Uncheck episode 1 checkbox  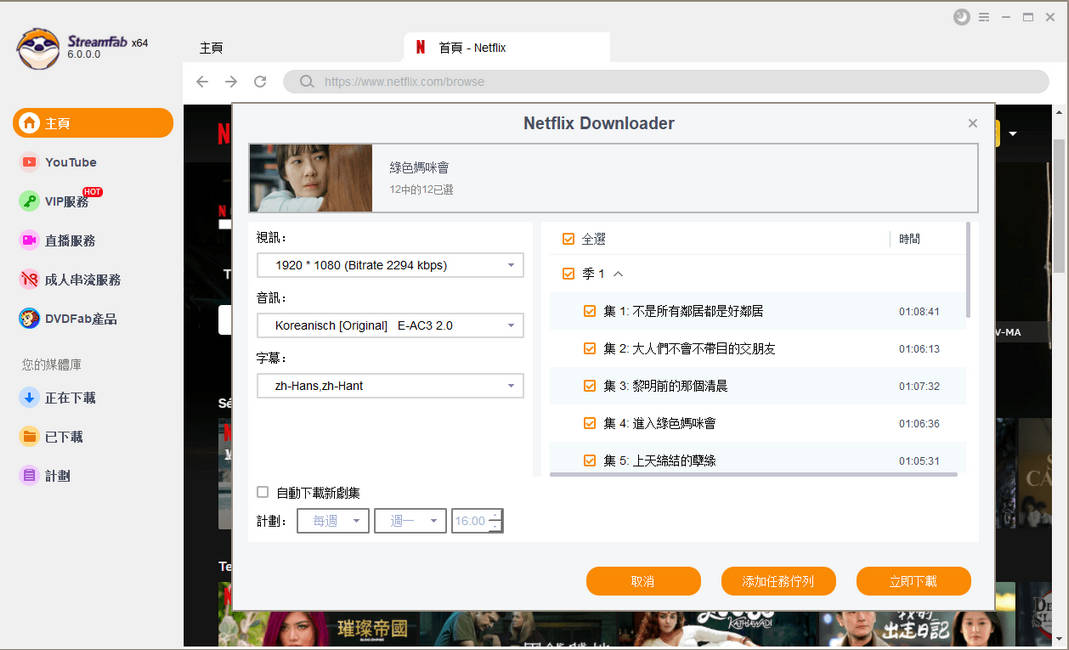(590, 311)
